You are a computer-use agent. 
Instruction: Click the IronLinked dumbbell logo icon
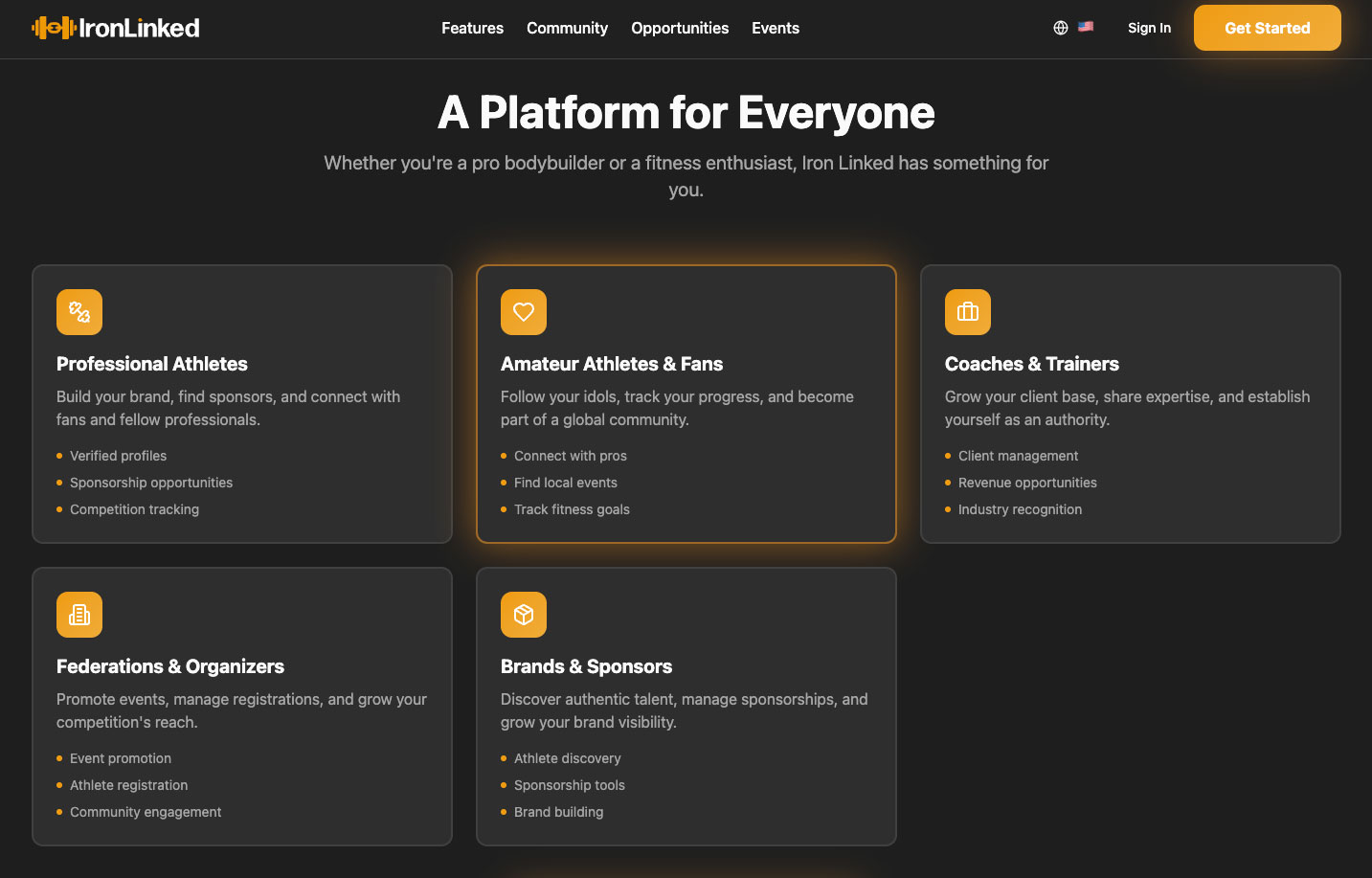click(54, 28)
